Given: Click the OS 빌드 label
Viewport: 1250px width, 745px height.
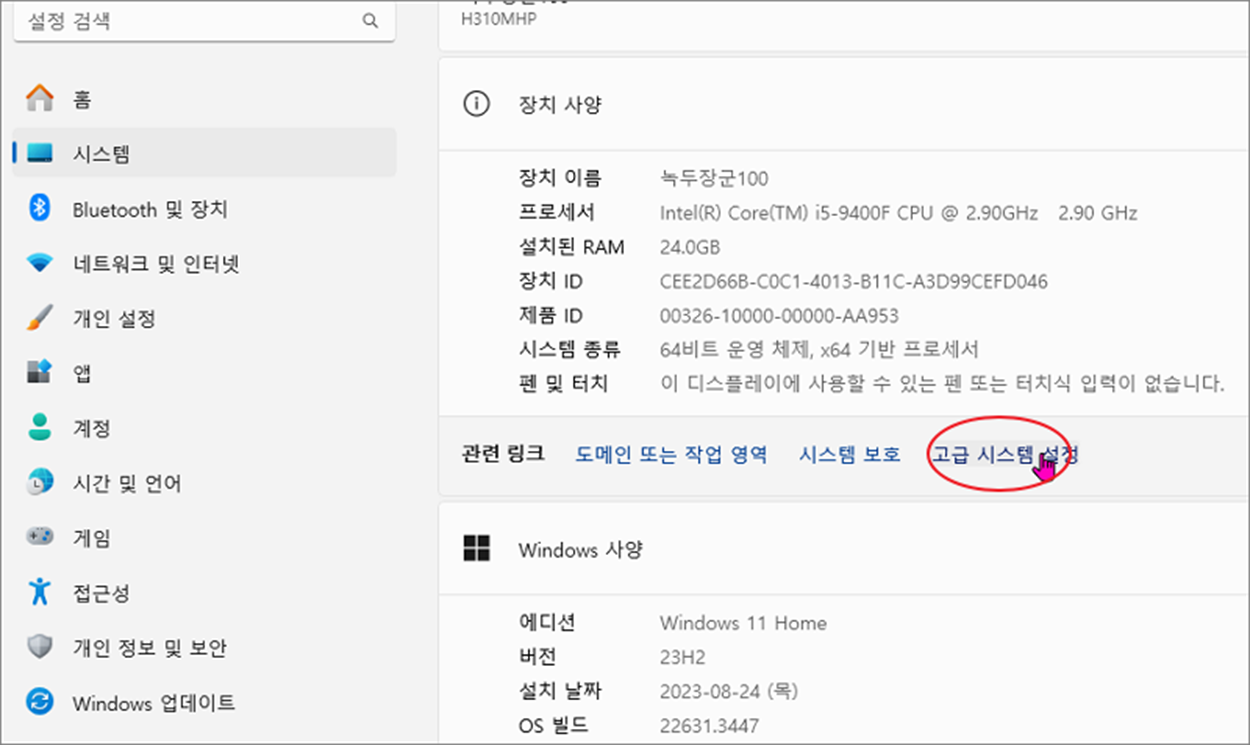Looking at the screenshot, I should tap(553, 725).
